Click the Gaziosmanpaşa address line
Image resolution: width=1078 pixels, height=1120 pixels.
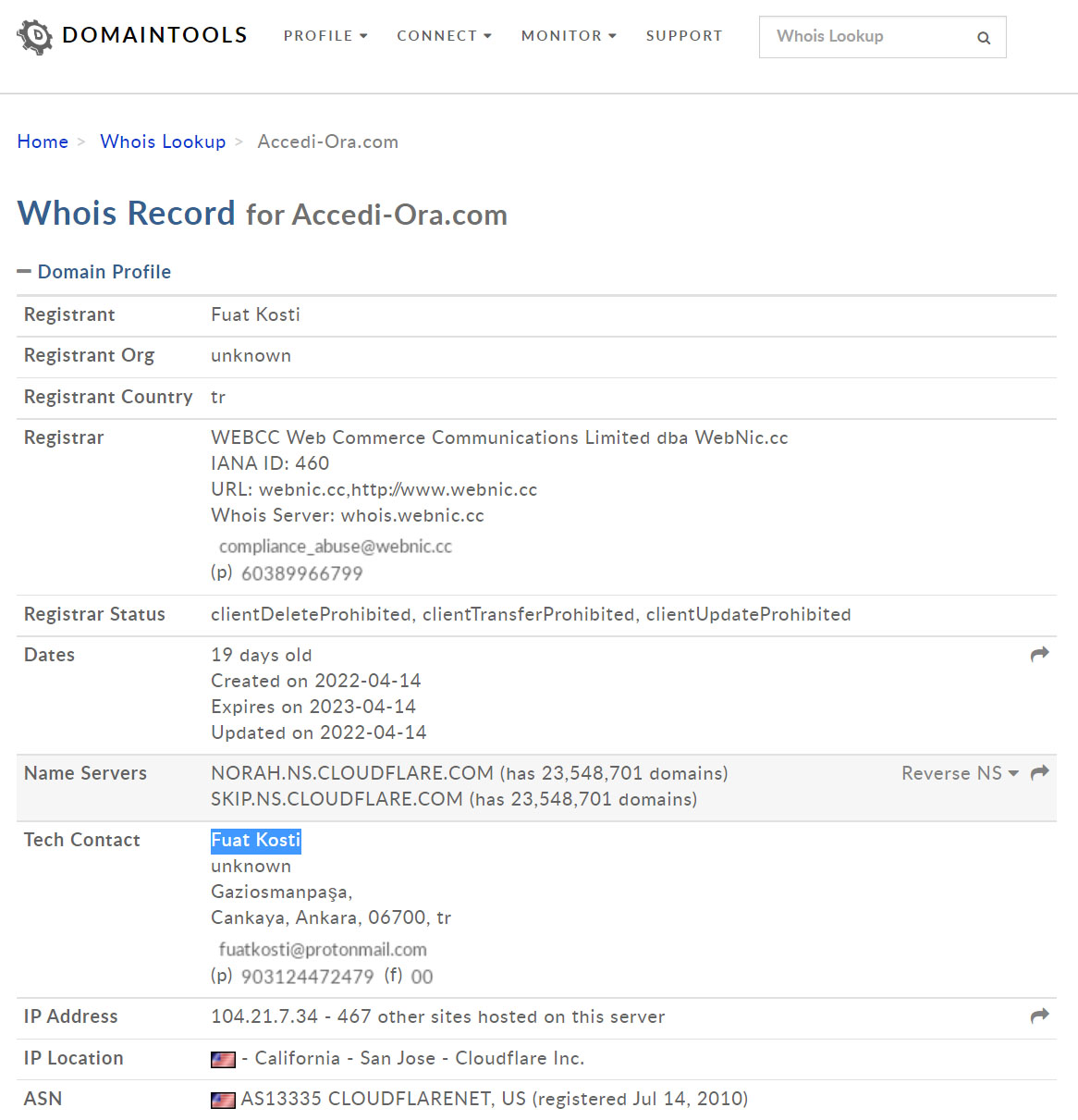(x=282, y=892)
